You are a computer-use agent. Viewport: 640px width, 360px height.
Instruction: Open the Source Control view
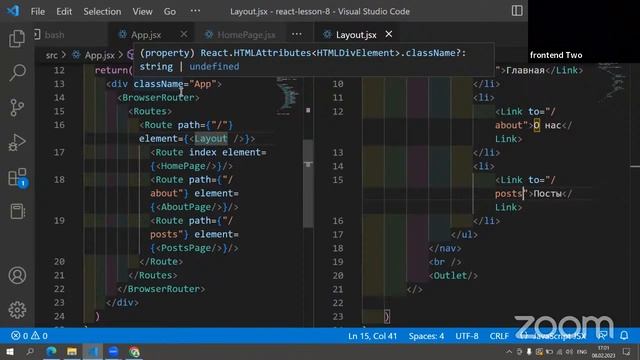point(17,107)
